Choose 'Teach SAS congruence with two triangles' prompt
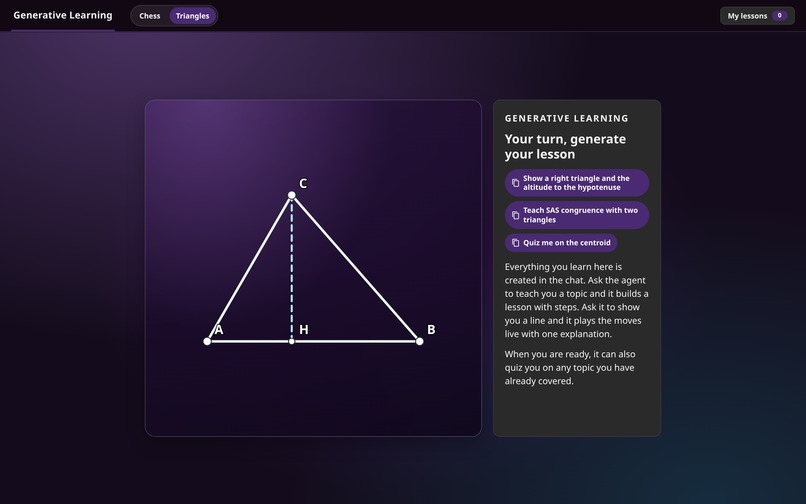 (x=577, y=215)
